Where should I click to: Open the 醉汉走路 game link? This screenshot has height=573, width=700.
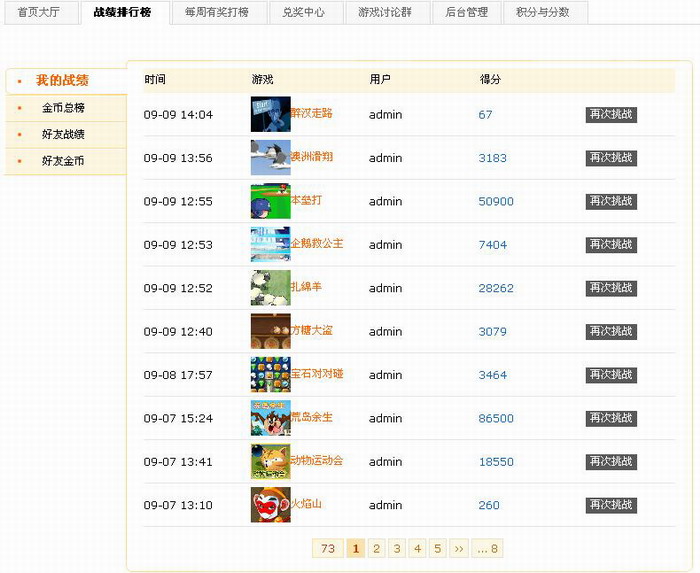coord(312,113)
